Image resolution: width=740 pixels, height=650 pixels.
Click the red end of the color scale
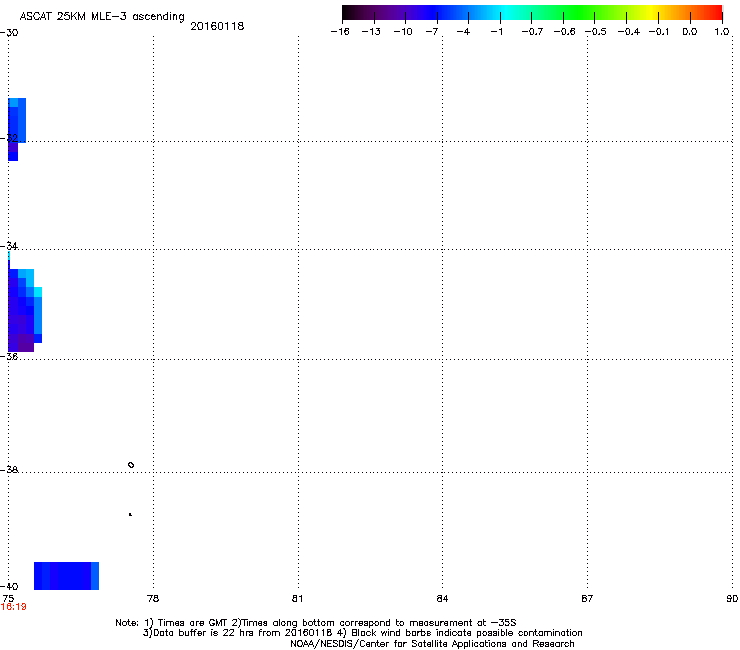(x=713, y=13)
